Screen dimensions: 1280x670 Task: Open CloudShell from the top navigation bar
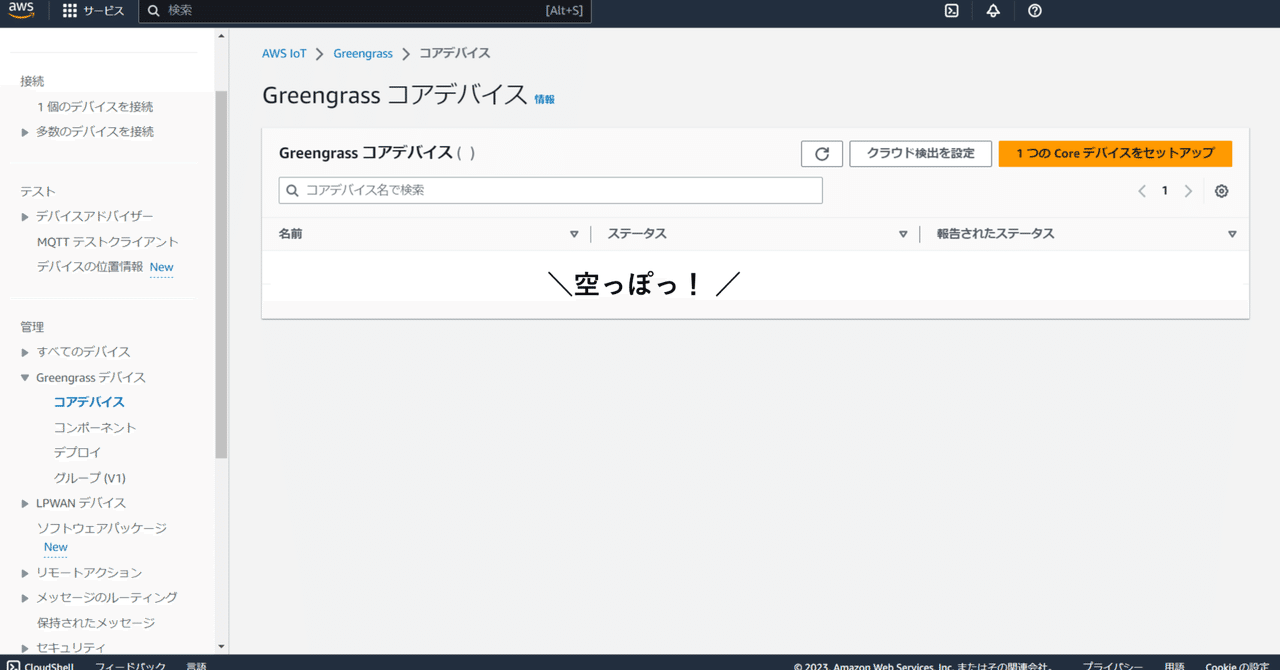(951, 11)
